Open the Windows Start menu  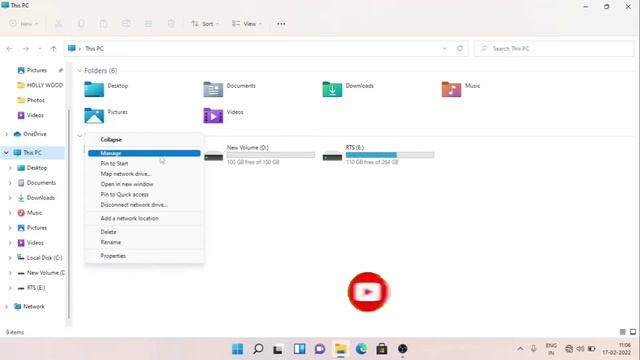point(238,349)
